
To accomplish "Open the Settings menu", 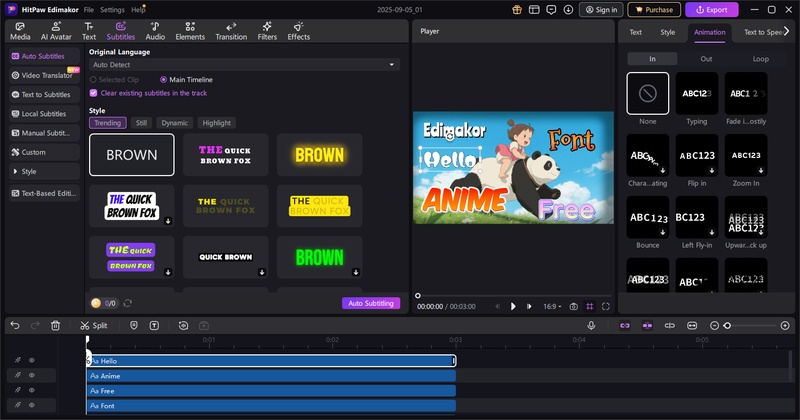I will pos(112,10).
